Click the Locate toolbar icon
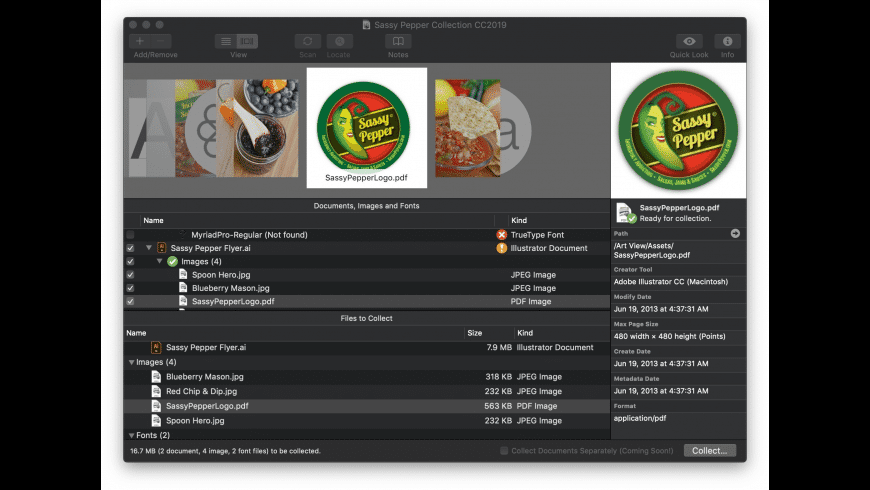Screen dimensions: 870x490 pyautogui.click(x=340, y=41)
